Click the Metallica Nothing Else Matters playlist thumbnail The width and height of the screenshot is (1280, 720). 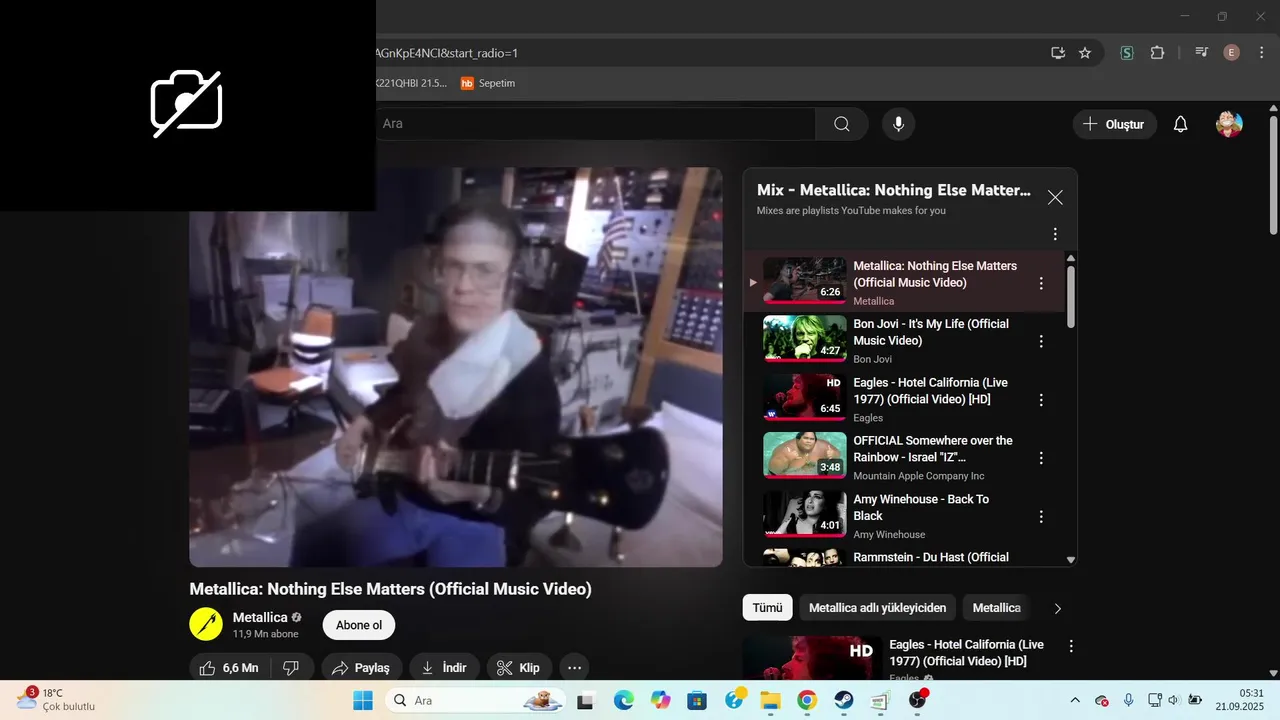click(804, 280)
